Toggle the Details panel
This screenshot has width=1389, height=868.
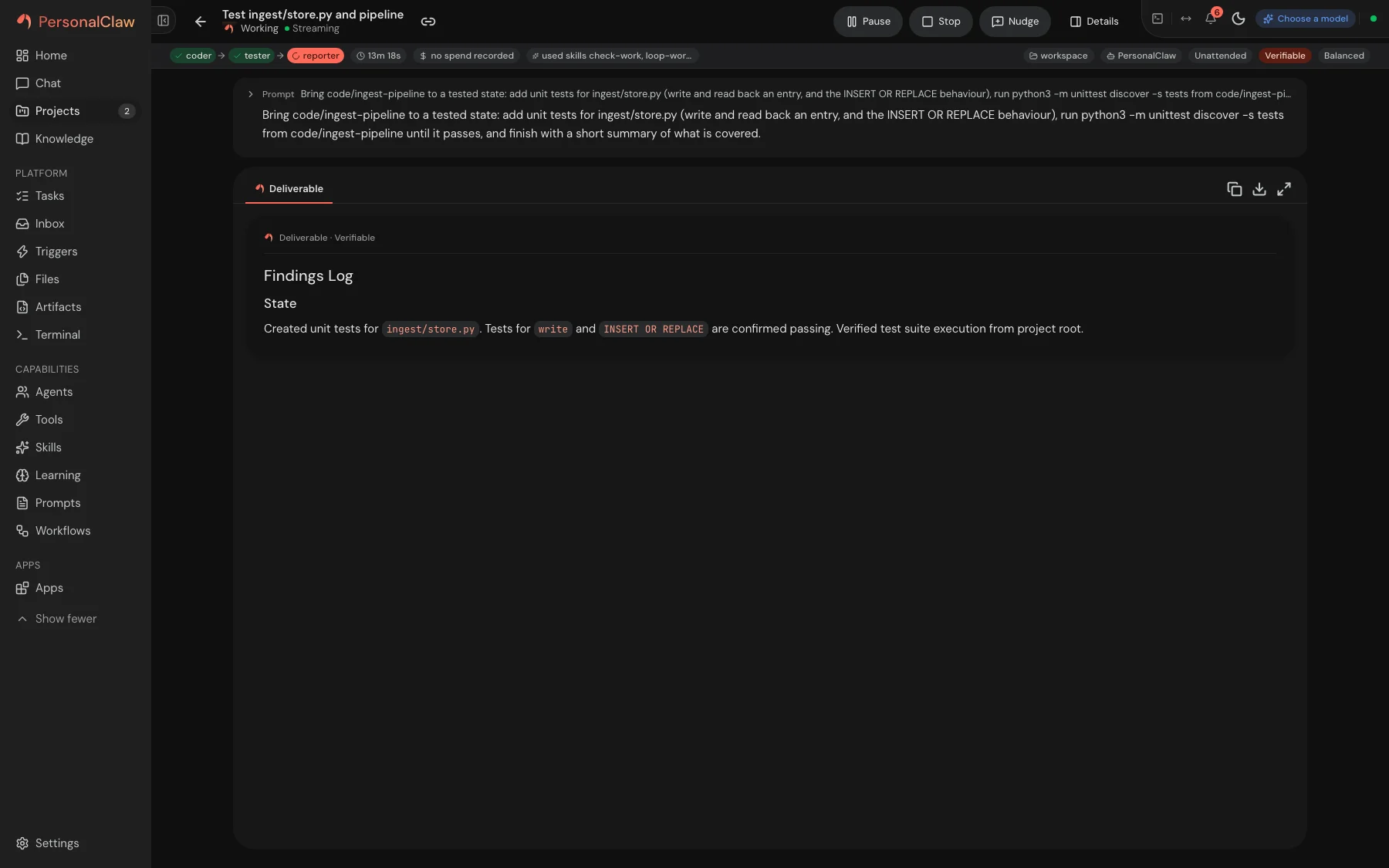(x=1094, y=22)
